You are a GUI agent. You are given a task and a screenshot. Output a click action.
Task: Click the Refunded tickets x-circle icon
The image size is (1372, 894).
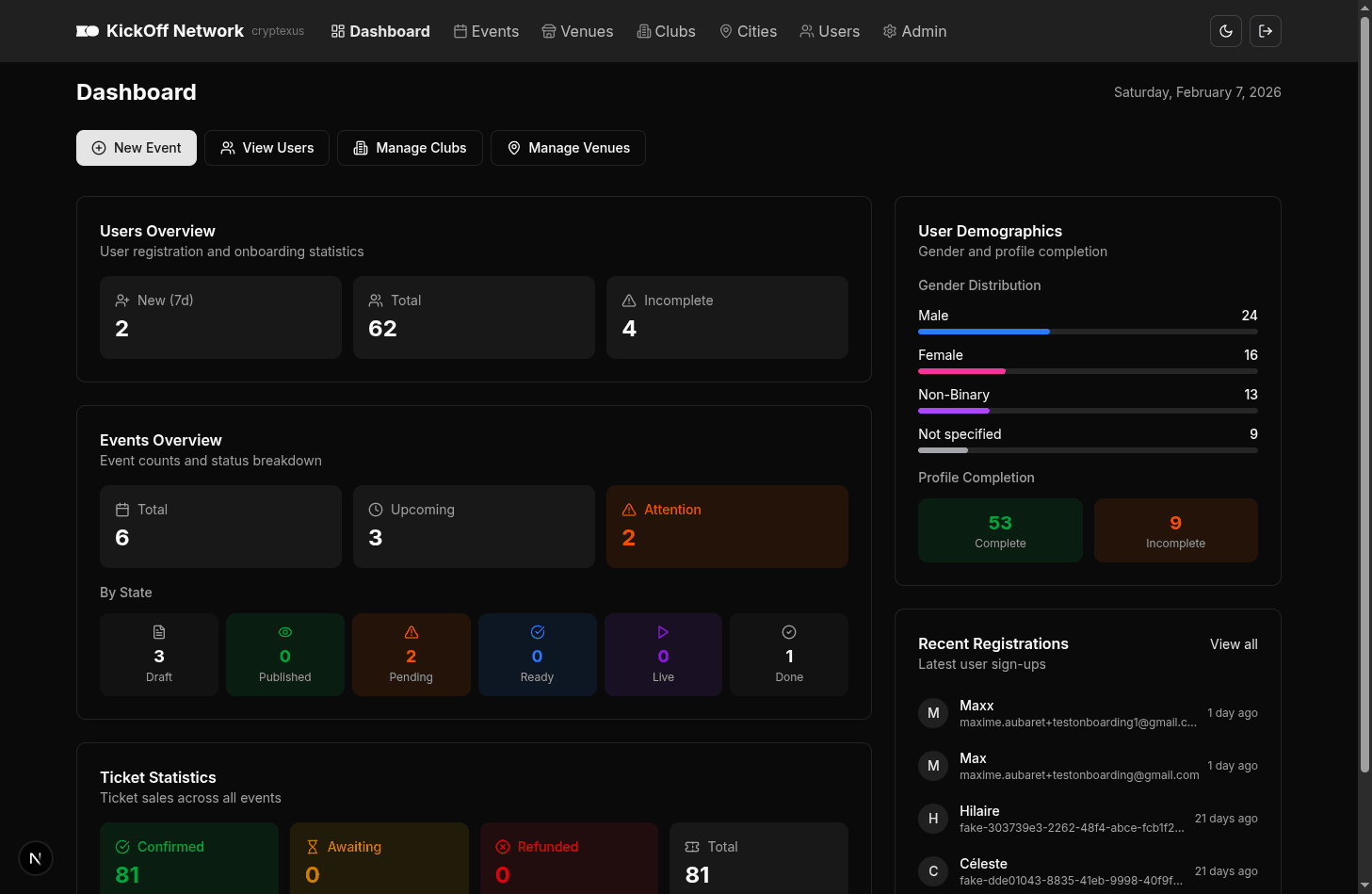tap(503, 847)
